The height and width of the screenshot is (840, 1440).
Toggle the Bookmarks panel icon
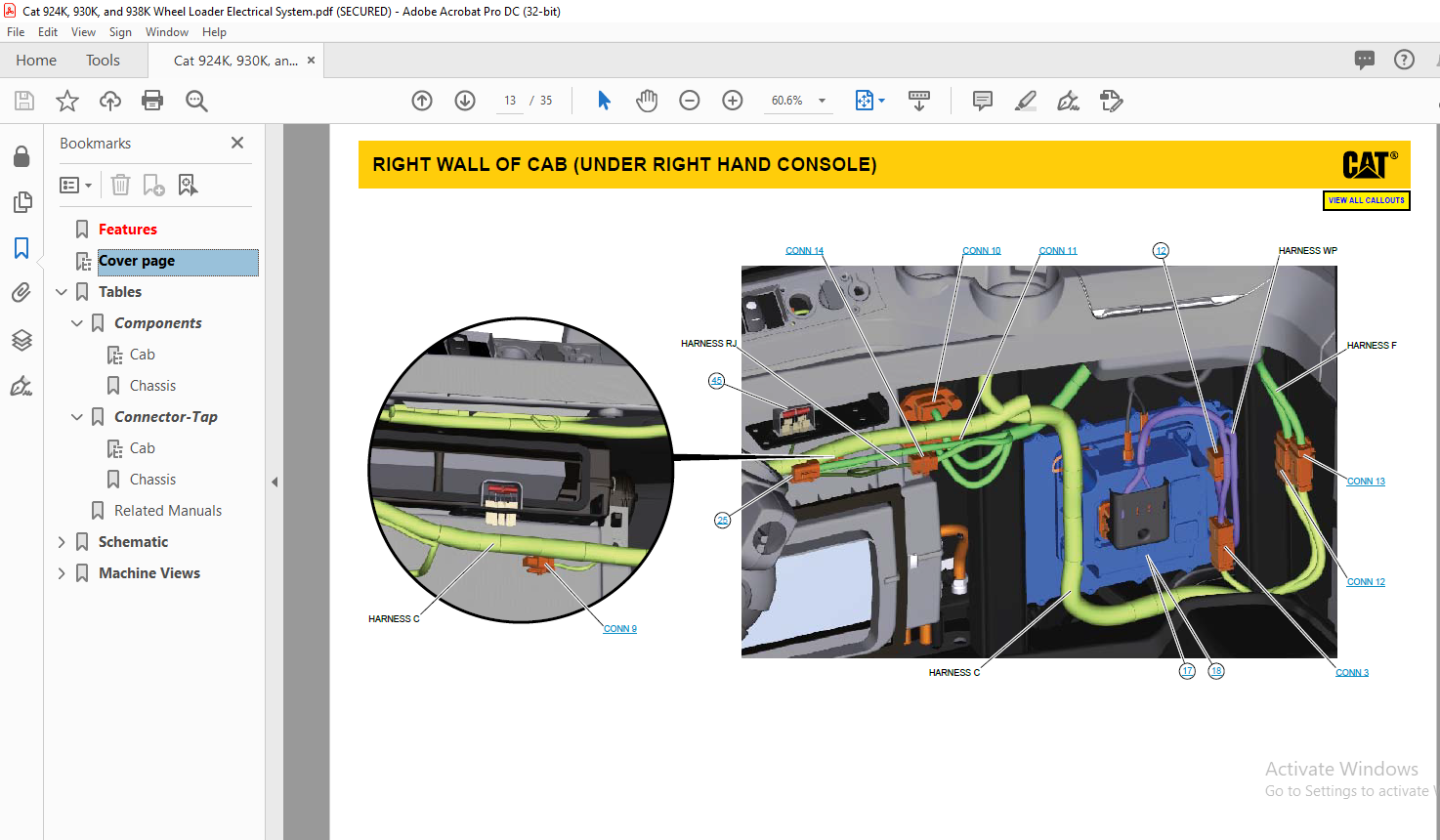[21, 248]
